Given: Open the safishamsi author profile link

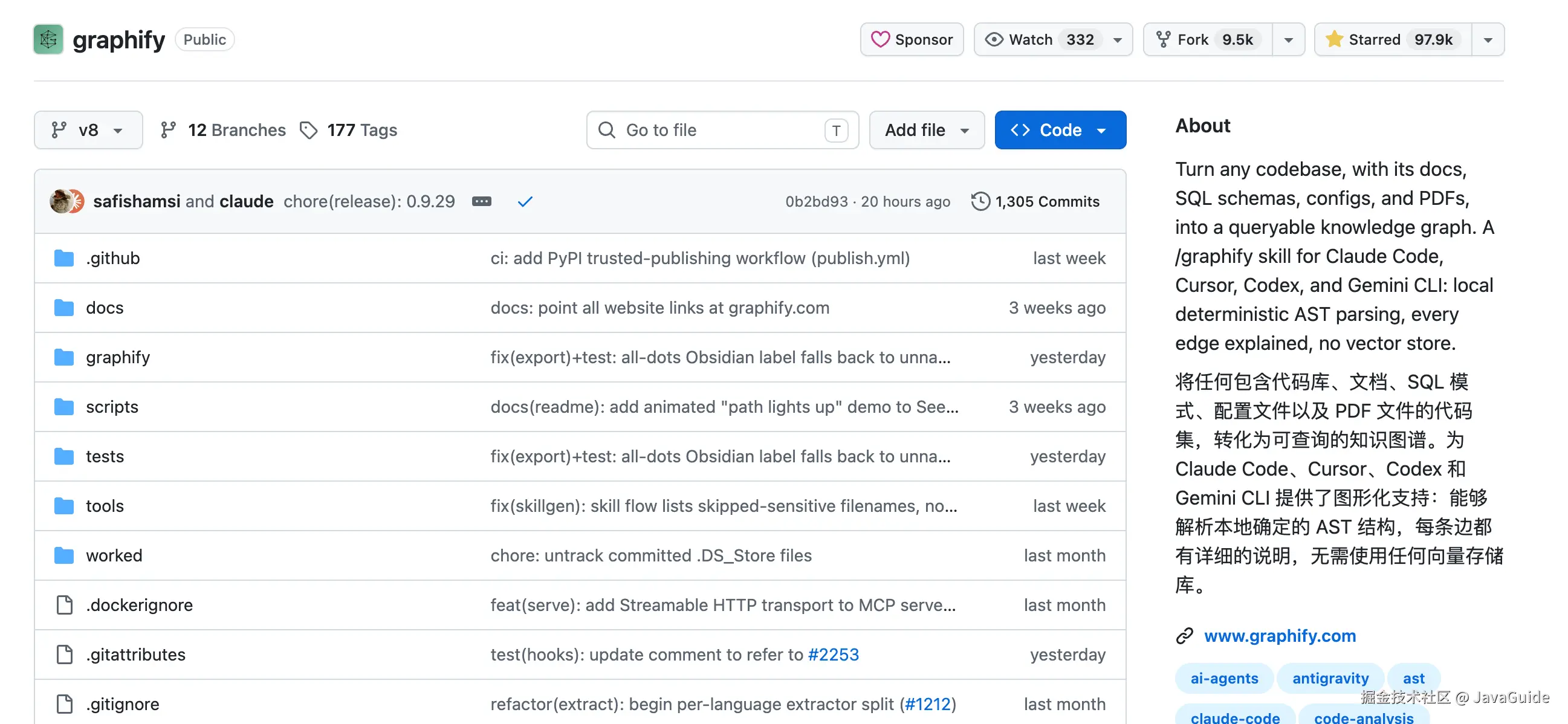Looking at the screenshot, I should [137, 201].
